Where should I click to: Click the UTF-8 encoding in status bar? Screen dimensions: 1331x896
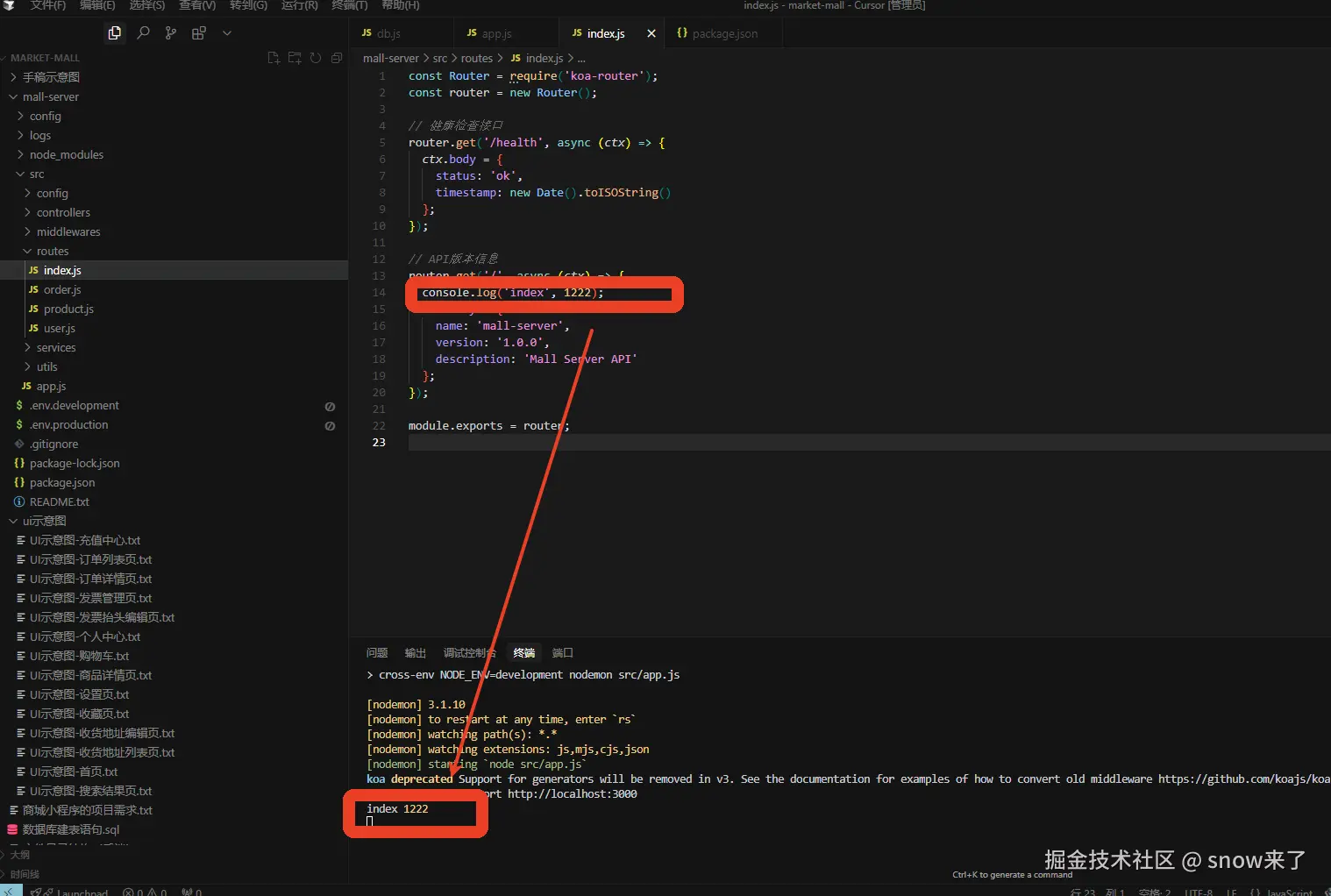1199,892
